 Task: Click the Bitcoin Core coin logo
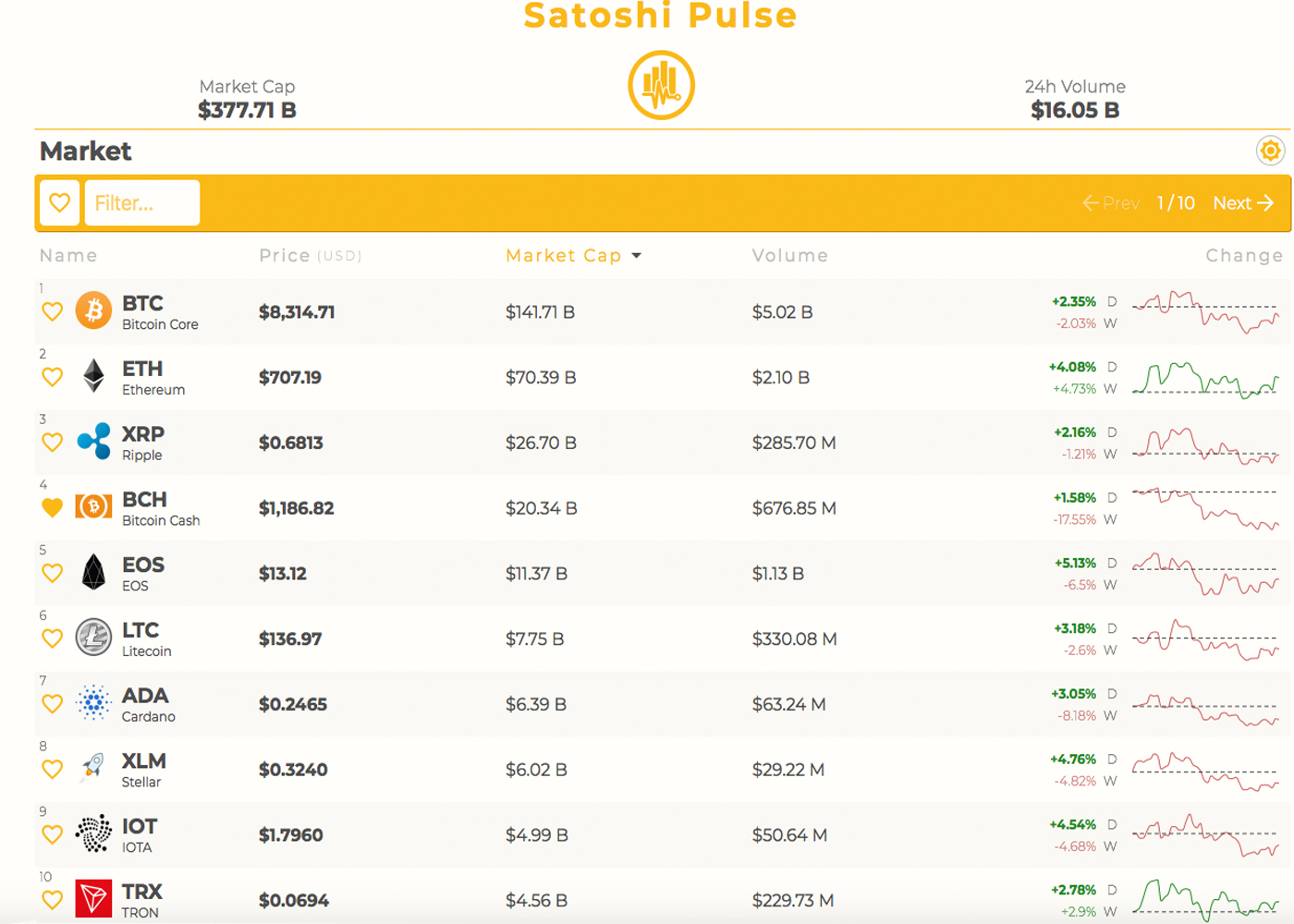click(x=93, y=310)
